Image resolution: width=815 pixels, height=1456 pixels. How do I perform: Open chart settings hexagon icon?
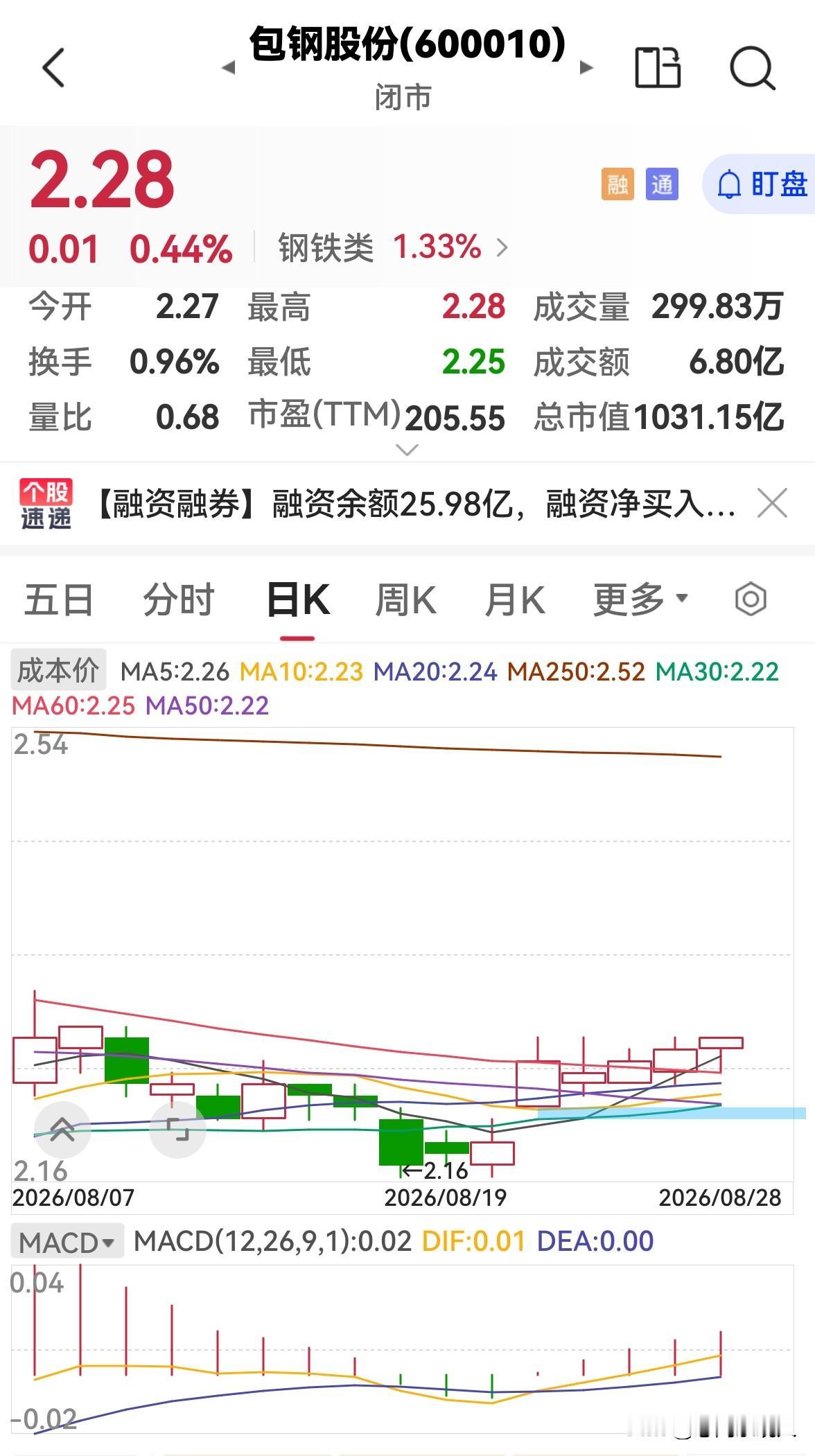[x=751, y=599]
